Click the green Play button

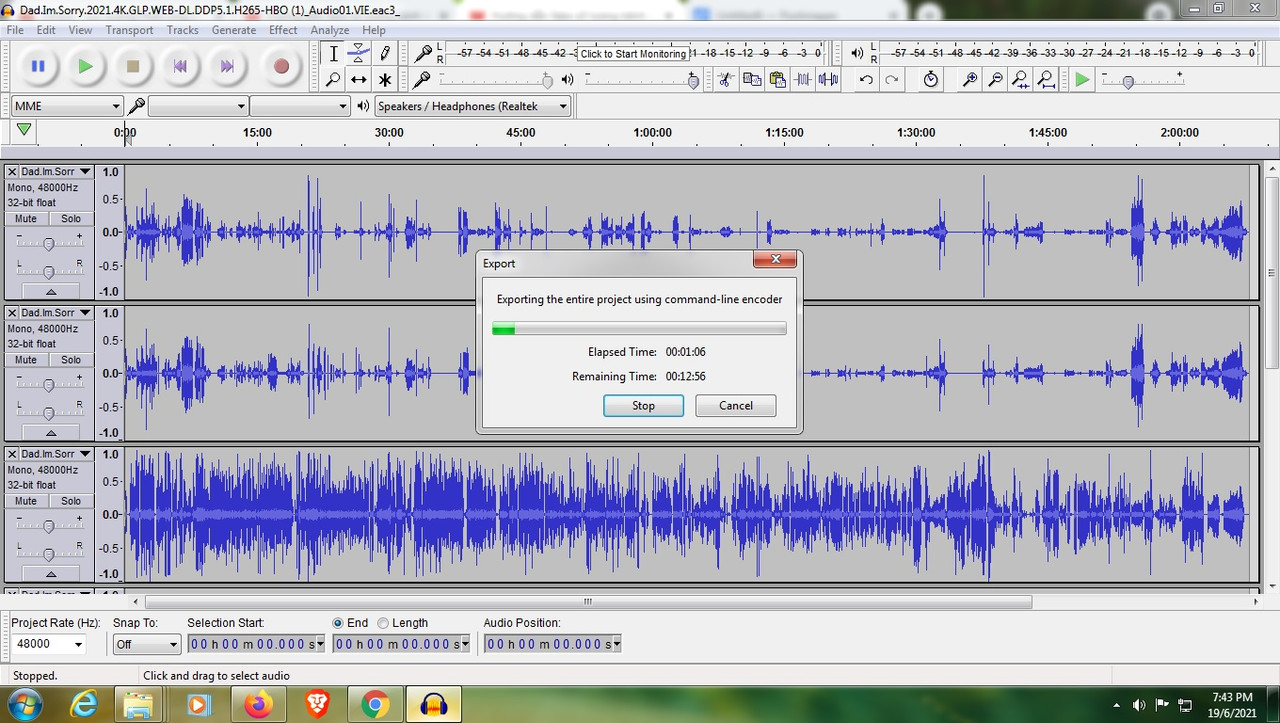pyautogui.click(x=85, y=66)
